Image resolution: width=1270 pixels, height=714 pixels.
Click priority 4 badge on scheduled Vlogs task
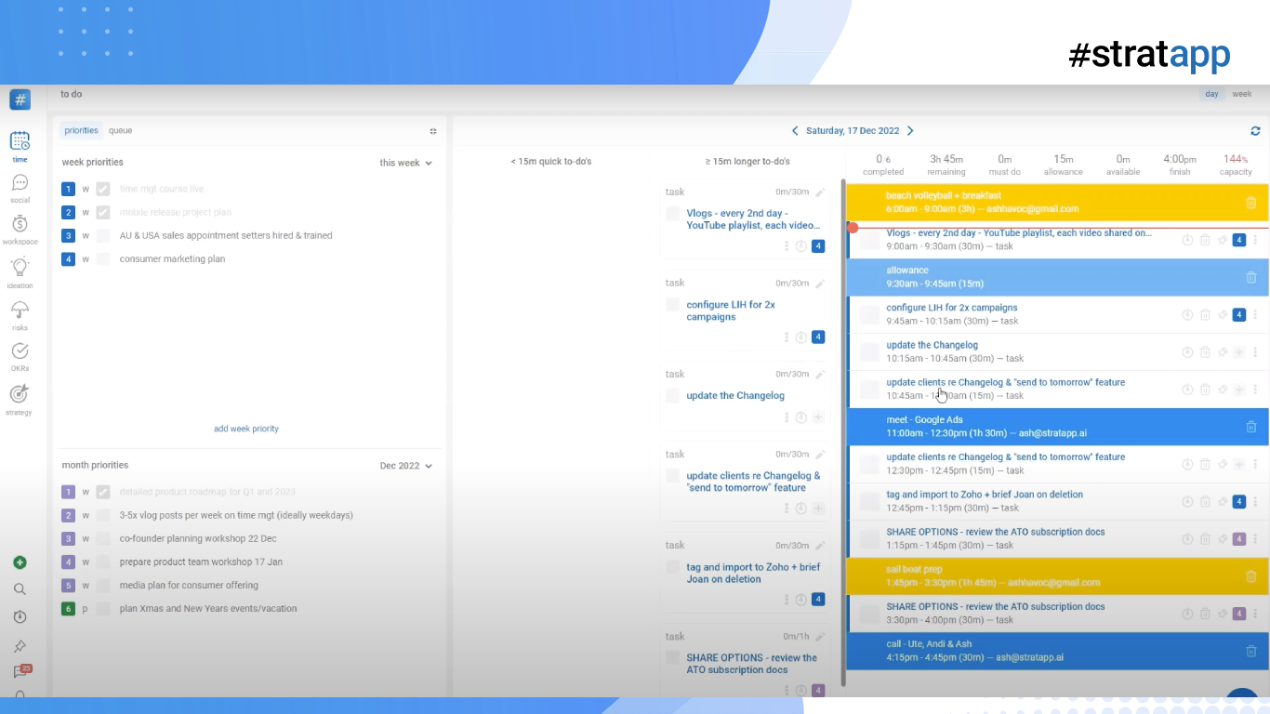point(1238,240)
